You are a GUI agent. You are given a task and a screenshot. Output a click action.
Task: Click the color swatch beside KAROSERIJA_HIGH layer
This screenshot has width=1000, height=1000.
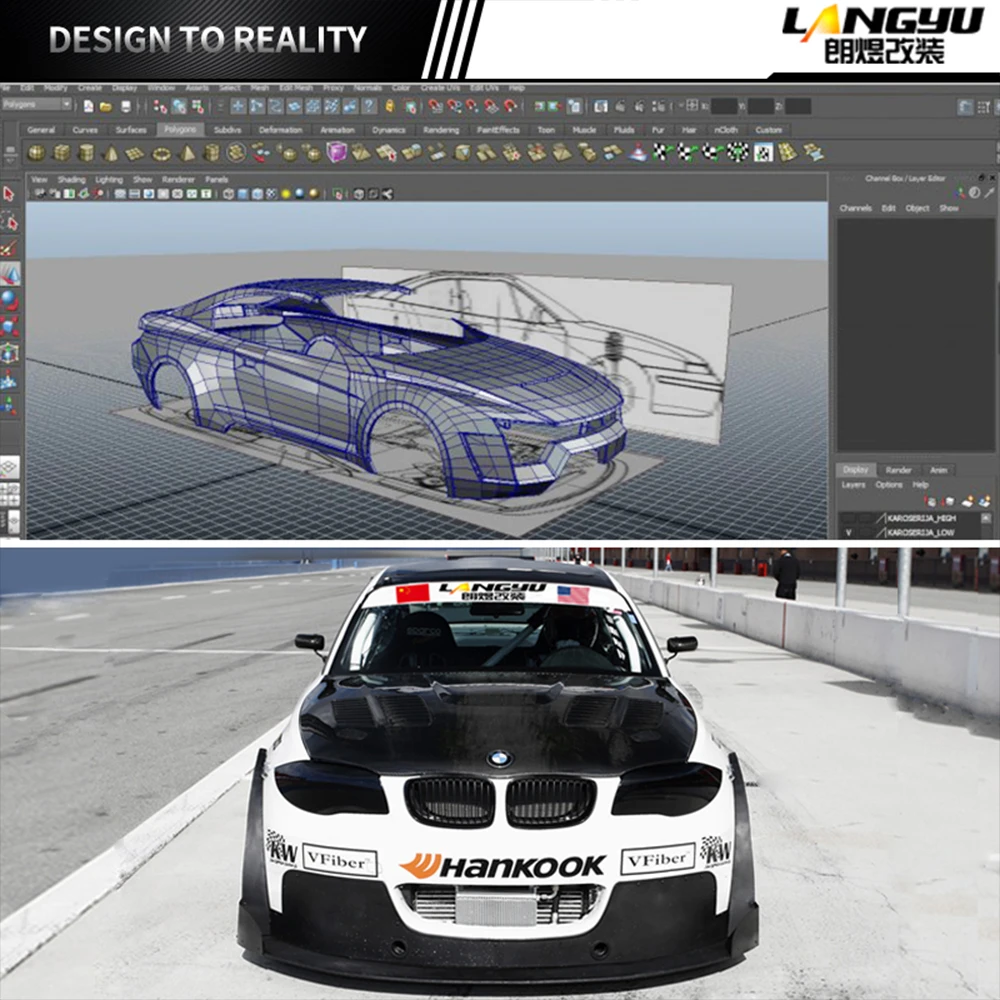883,518
